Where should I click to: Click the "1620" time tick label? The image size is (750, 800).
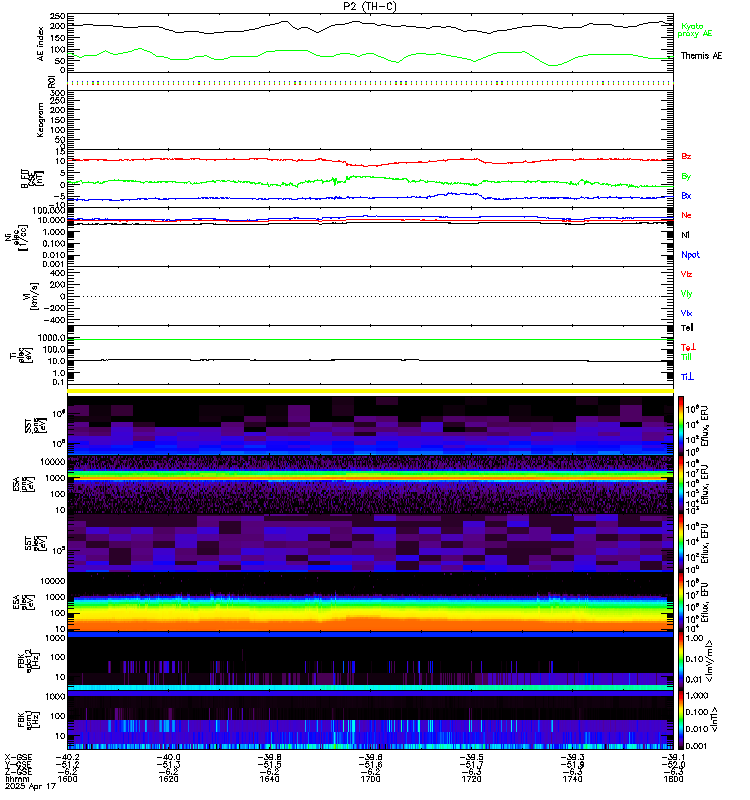click(168, 779)
